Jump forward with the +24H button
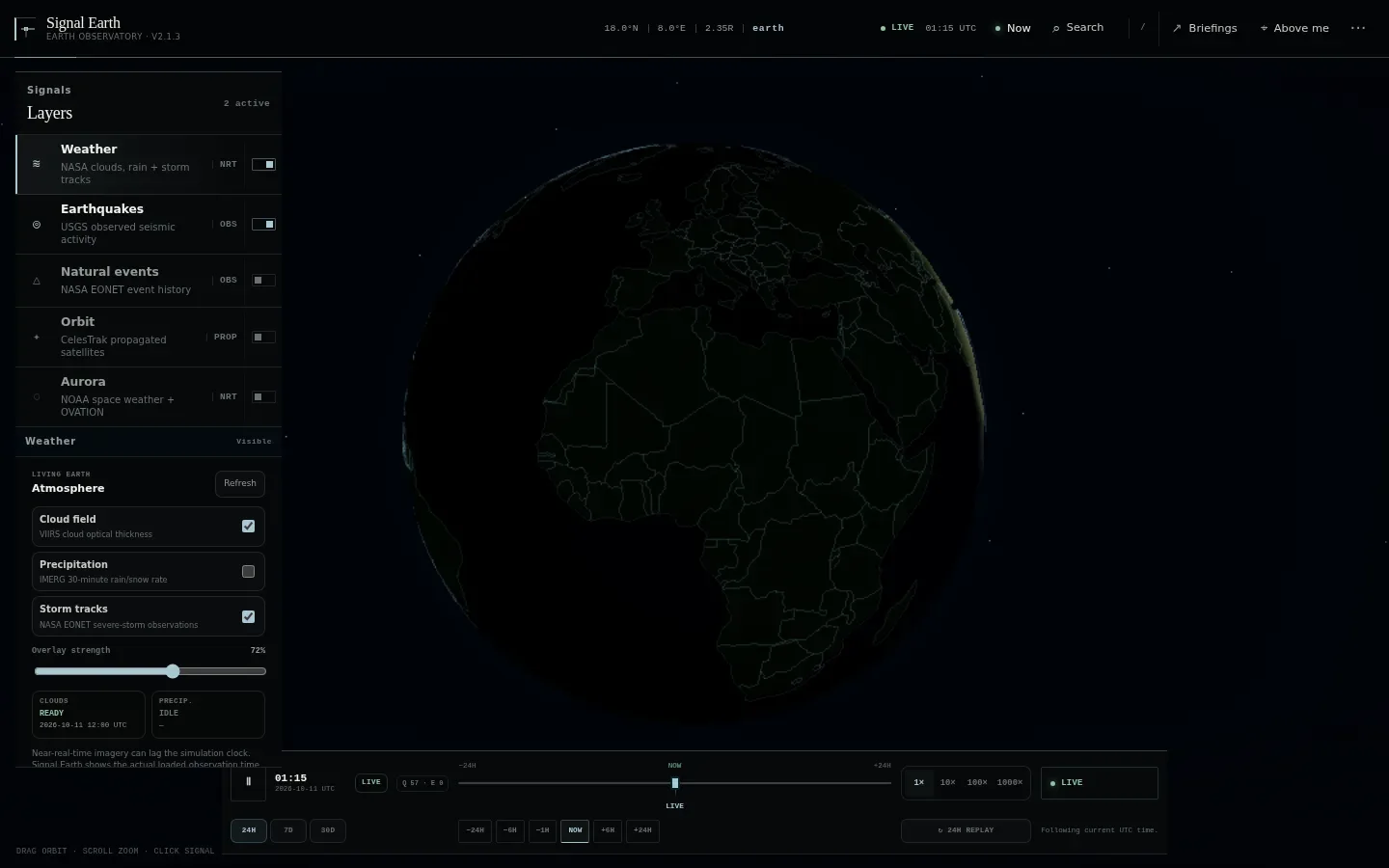 (643, 830)
